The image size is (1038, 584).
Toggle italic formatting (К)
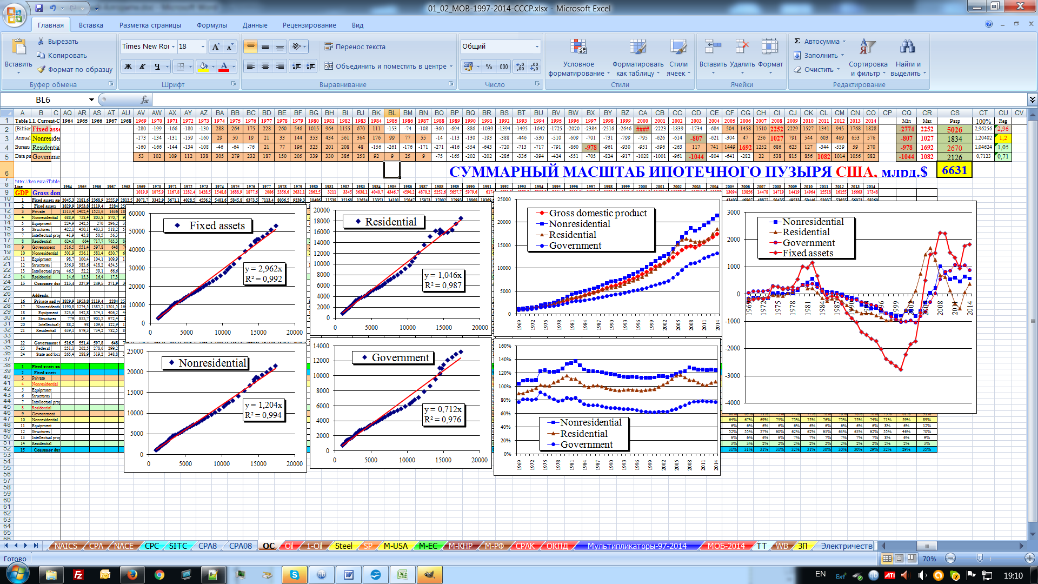[x=143, y=67]
